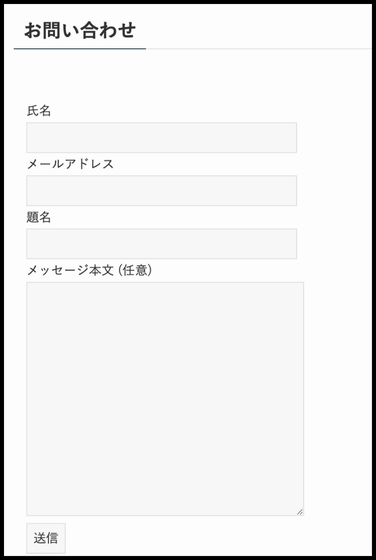Click the 題名 label text
The height and width of the screenshot is (560, 376).
(x=39, y=217)
